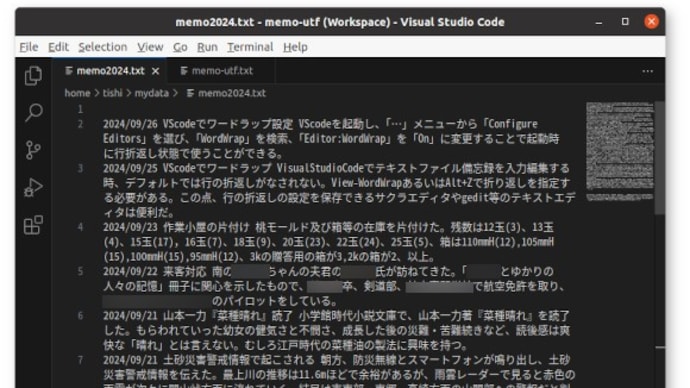Close the Visual Studio Code window

tap(652, 22)
